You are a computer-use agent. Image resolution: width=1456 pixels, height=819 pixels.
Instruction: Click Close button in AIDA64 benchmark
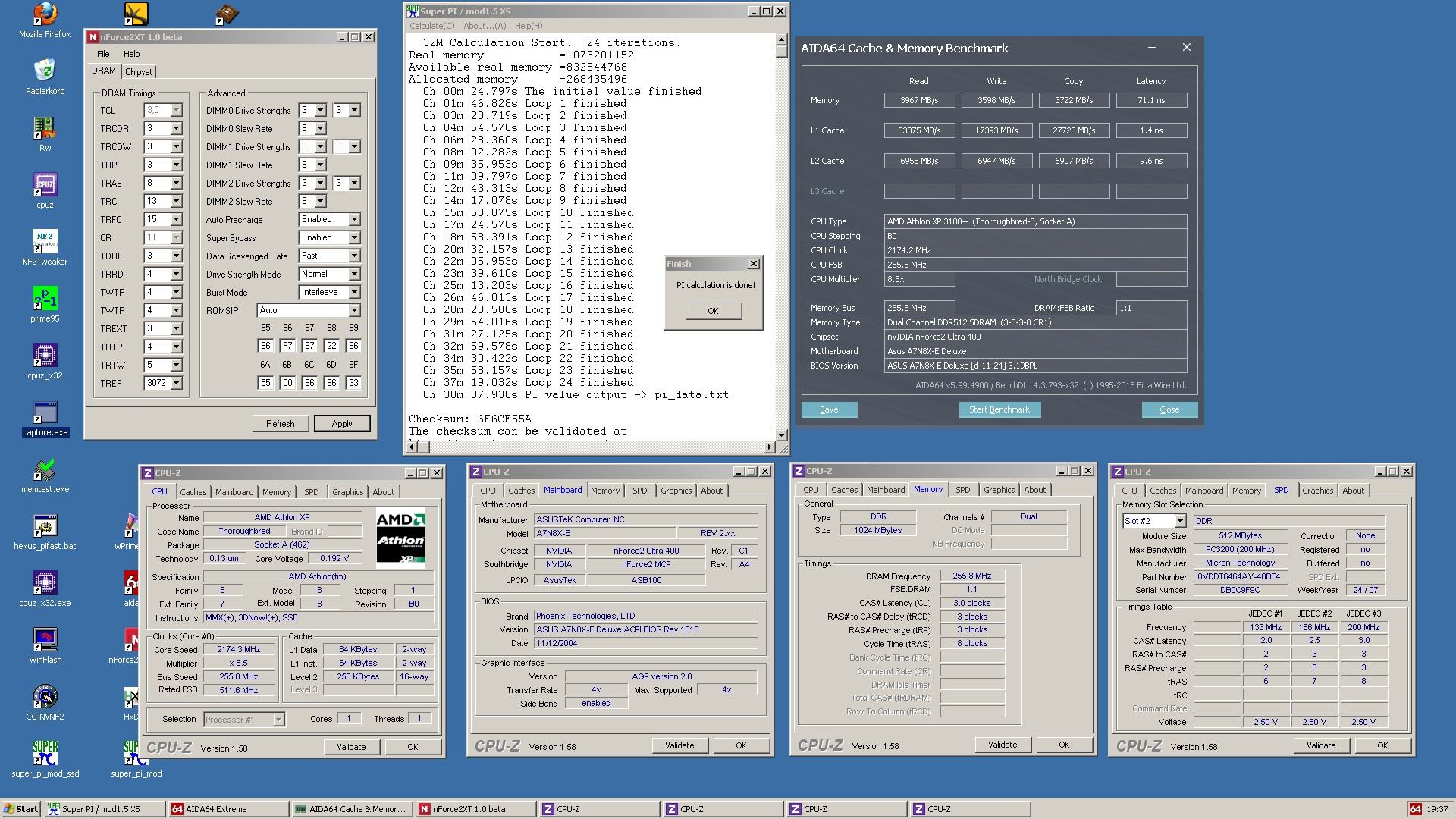click(1169, 409)
